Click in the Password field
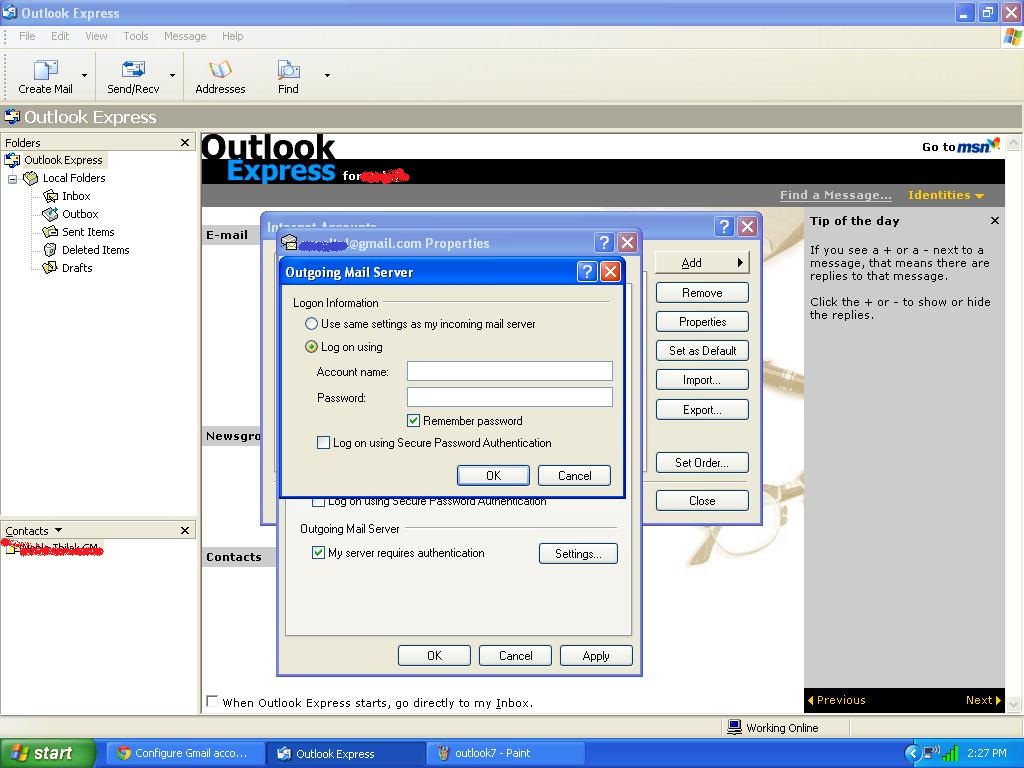 click(x=509, y=397)
